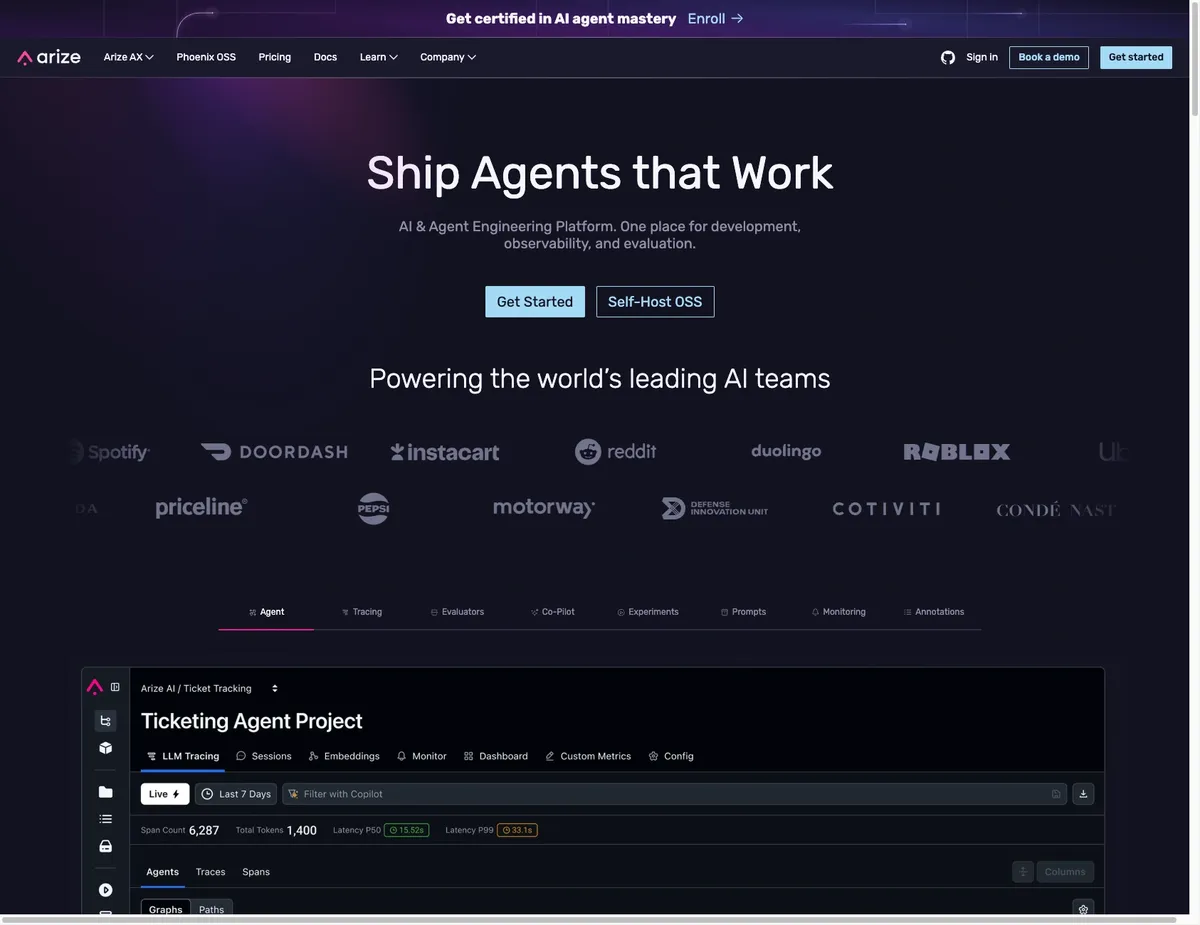Select the Evaluators feature tab
1200x925 pixels.
click(x=457, y=612)
